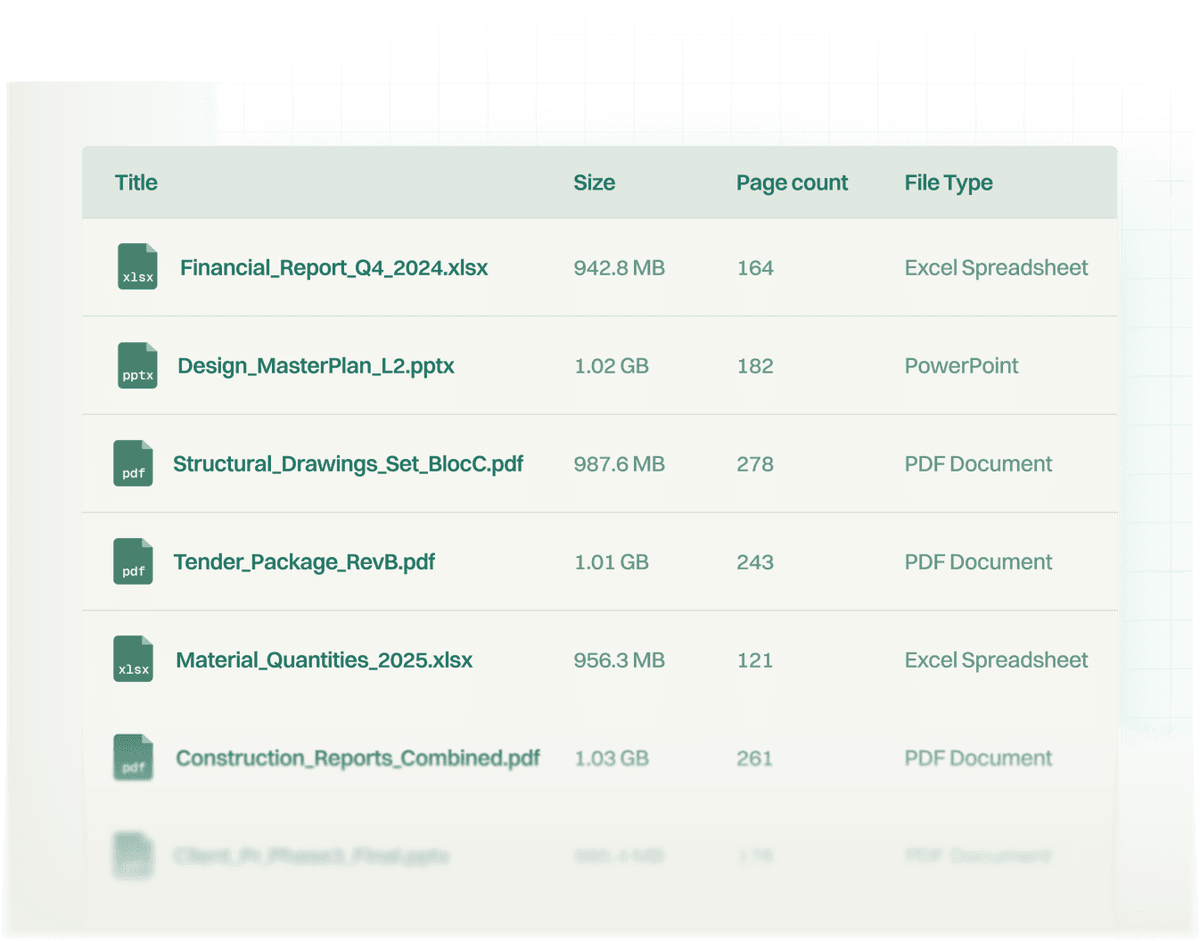Click the blurred file icon in last row
This screenshot has width=1200, height=941.
click(x=133, y=855)
